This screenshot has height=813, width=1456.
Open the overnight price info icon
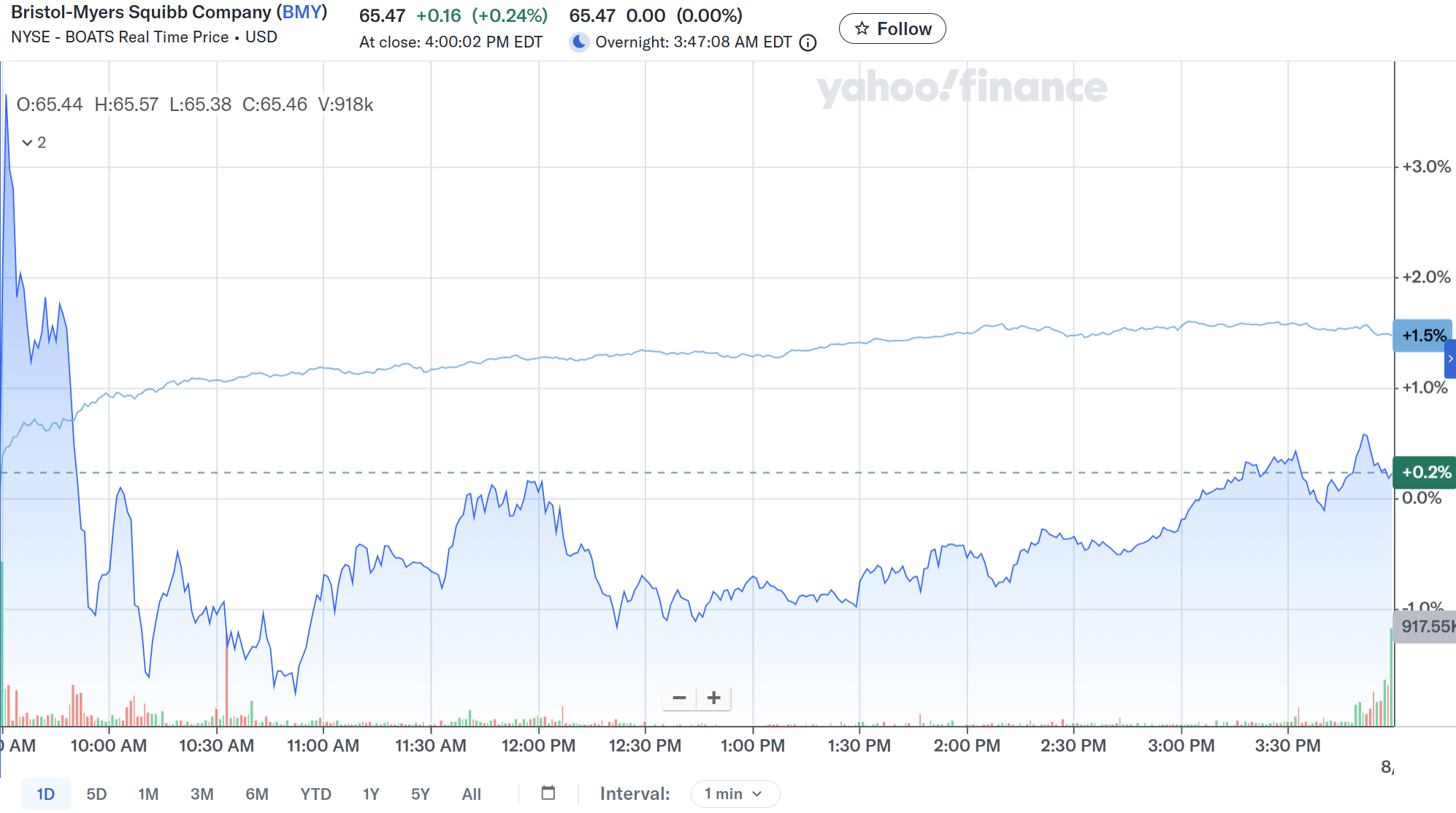(x=808, y=43)
